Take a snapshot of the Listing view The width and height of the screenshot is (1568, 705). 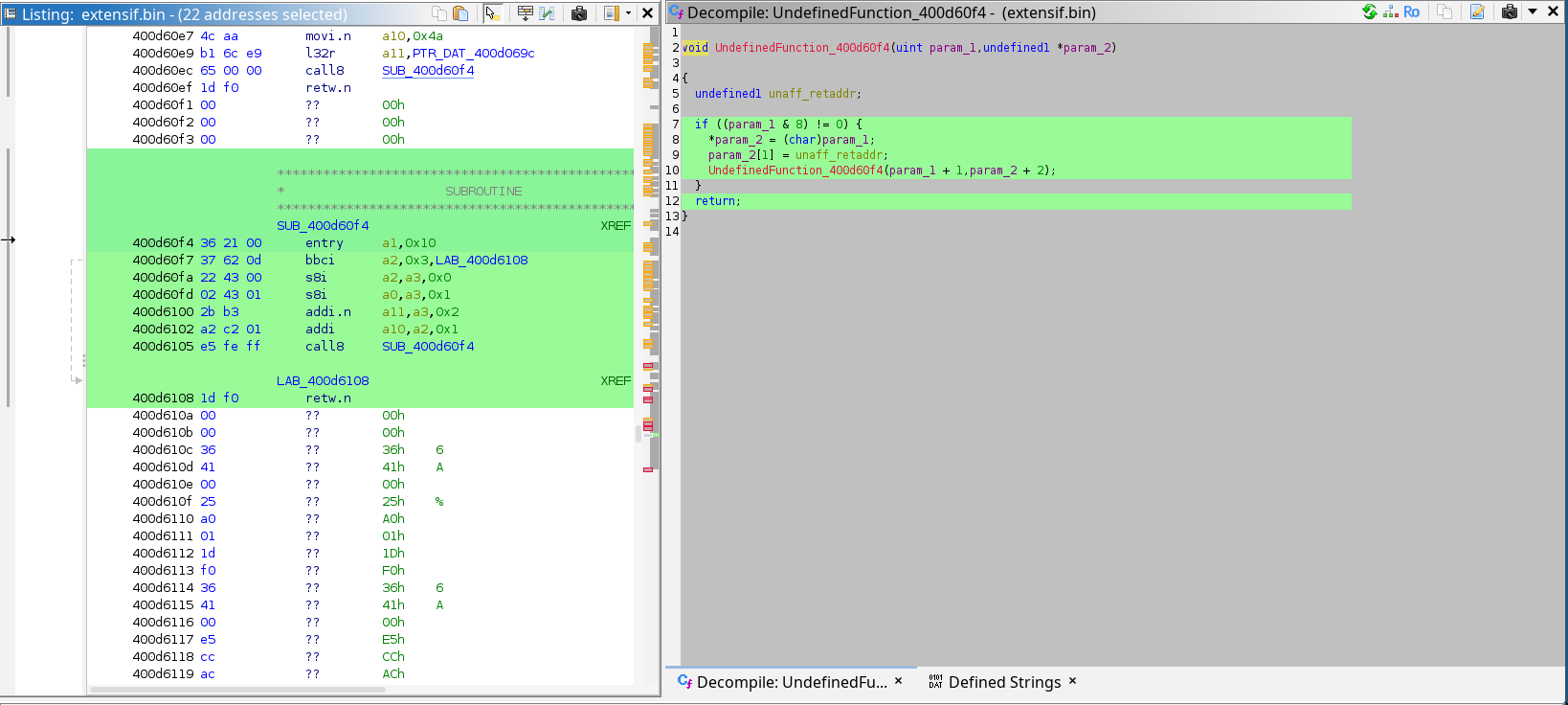point(579,13)
